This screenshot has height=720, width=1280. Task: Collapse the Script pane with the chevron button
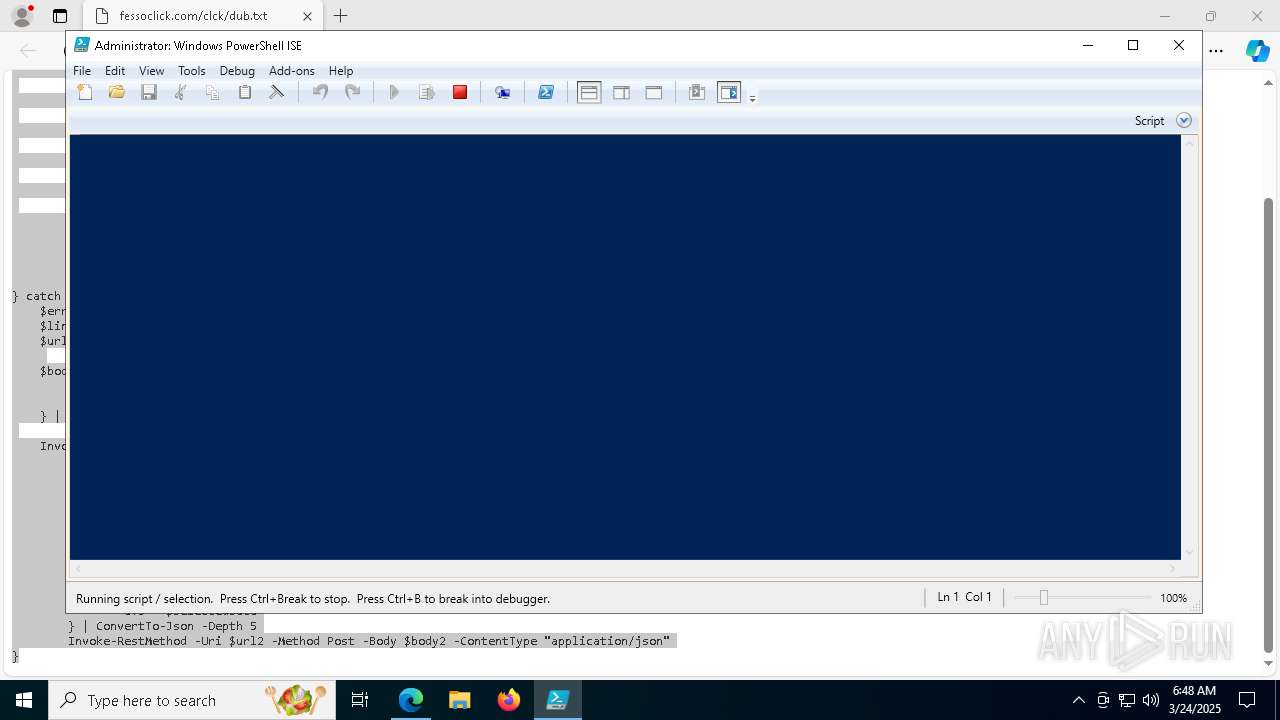click(1184, 120)
